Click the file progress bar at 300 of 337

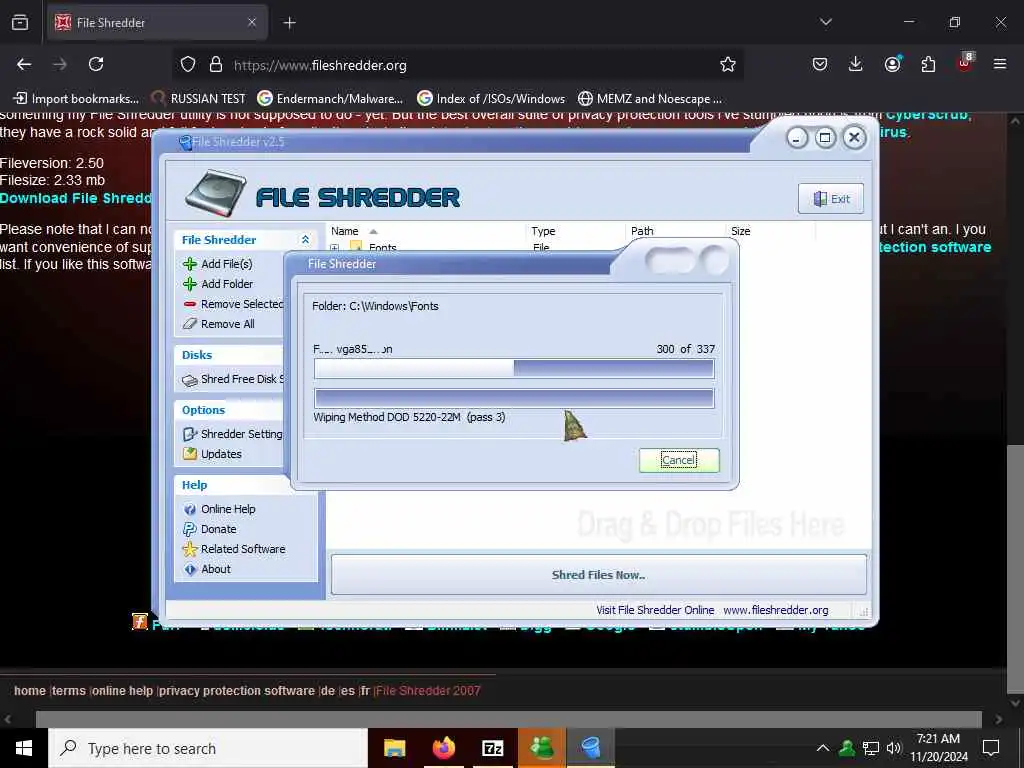514,368
